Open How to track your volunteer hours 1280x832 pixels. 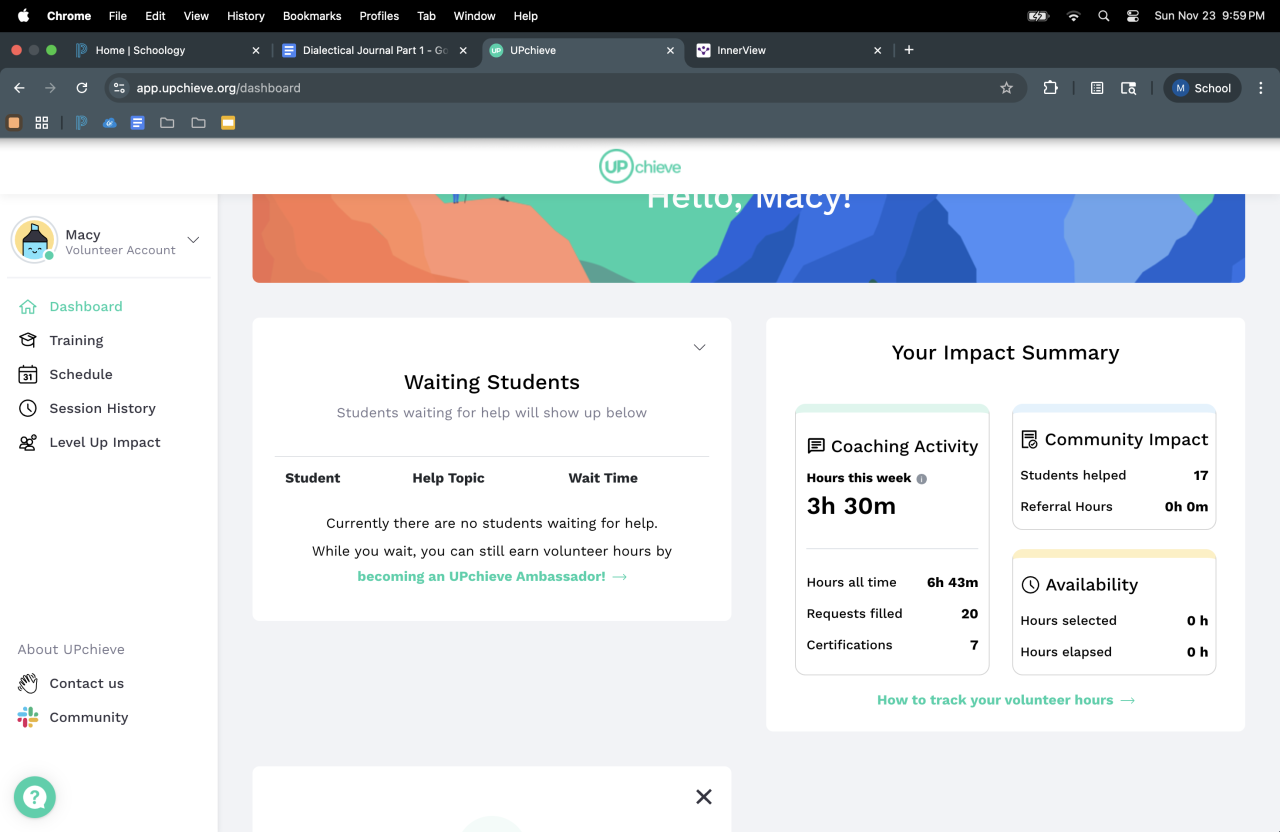(1005, 700)
